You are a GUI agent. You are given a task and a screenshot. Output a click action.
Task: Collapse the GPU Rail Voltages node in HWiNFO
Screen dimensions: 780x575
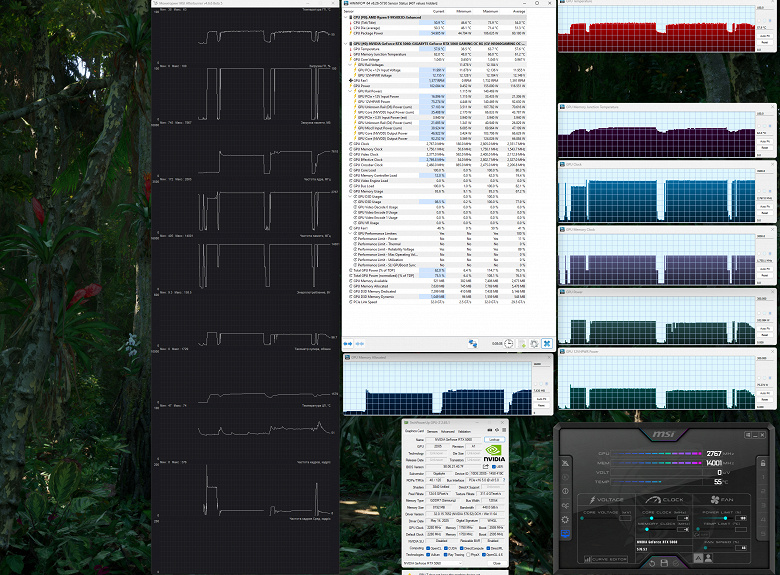[350, 65]
